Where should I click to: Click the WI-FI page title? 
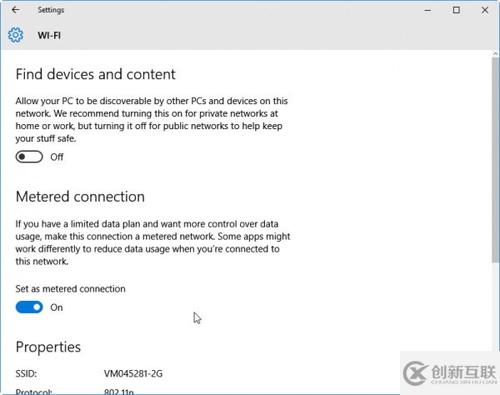coord(49,35)
